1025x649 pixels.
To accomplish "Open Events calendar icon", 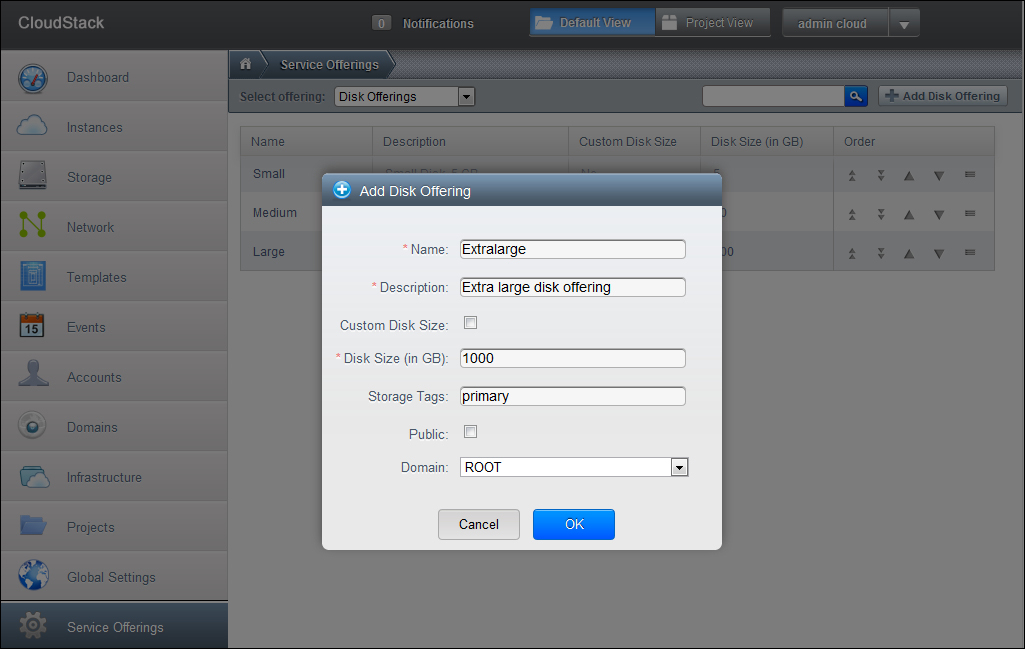I will click(33, 327).
